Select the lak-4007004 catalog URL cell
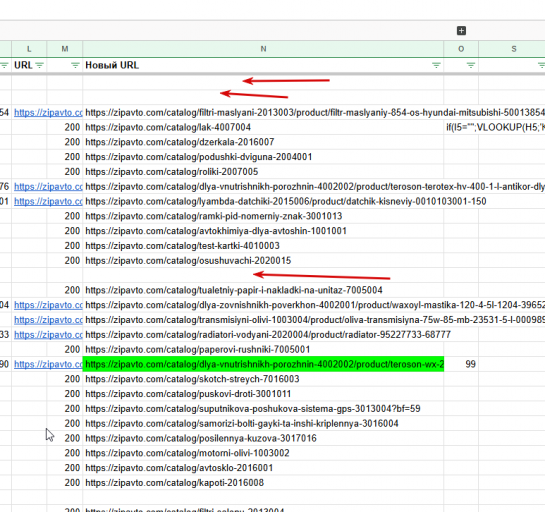The image size is (545, 512). (x=263, y=127)
